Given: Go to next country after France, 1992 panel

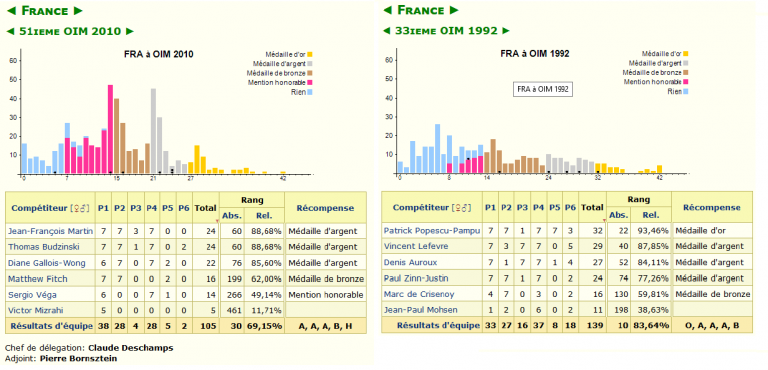Looking at the screenshot, I should tap(454, 10).
